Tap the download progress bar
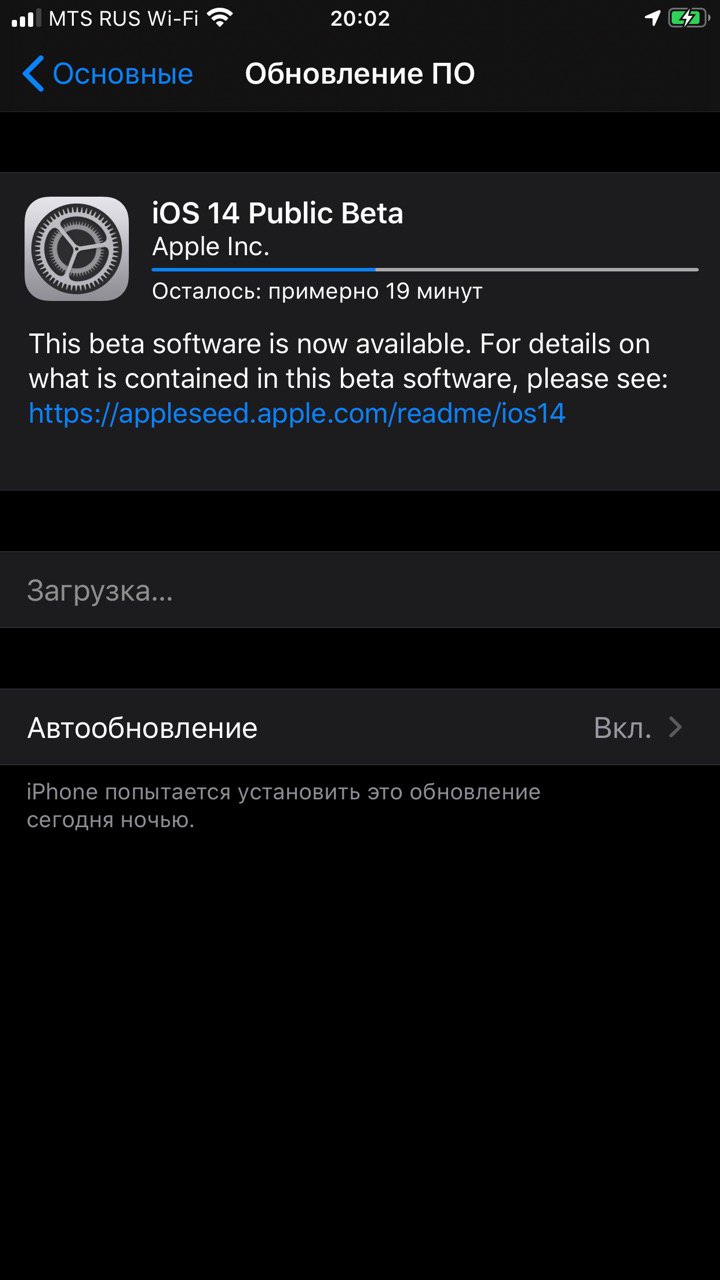720x1280 pixels. tap(425, 269)
